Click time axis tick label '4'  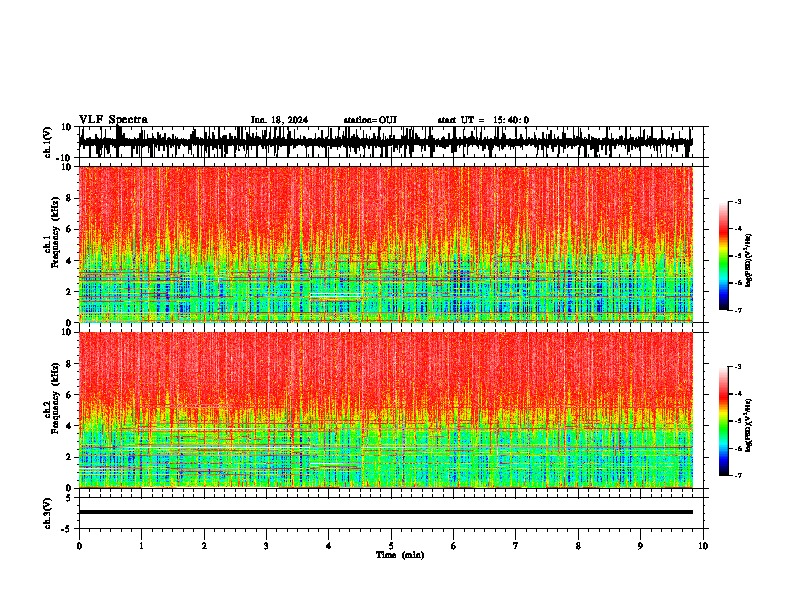(329, 546)
